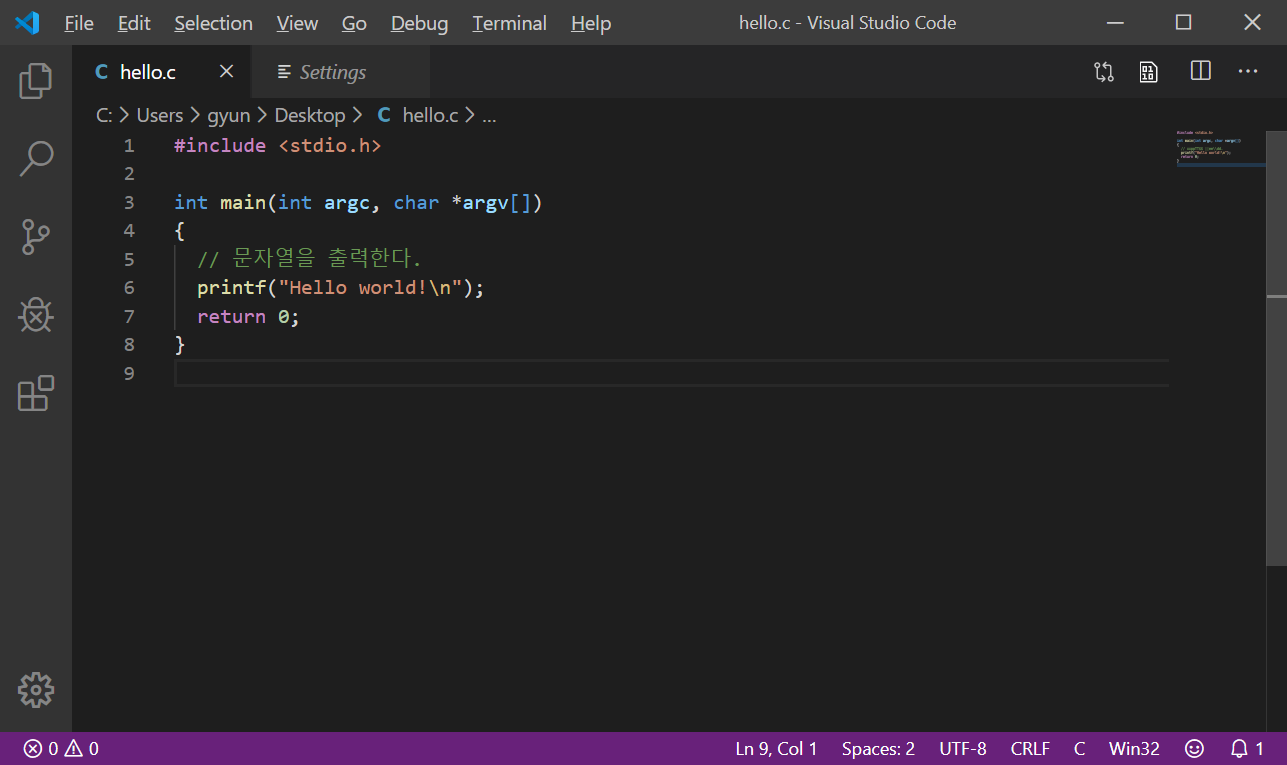Open the Manage gear menu
1287x765 pixels.
pyautogui.click(x=36, y=689)
